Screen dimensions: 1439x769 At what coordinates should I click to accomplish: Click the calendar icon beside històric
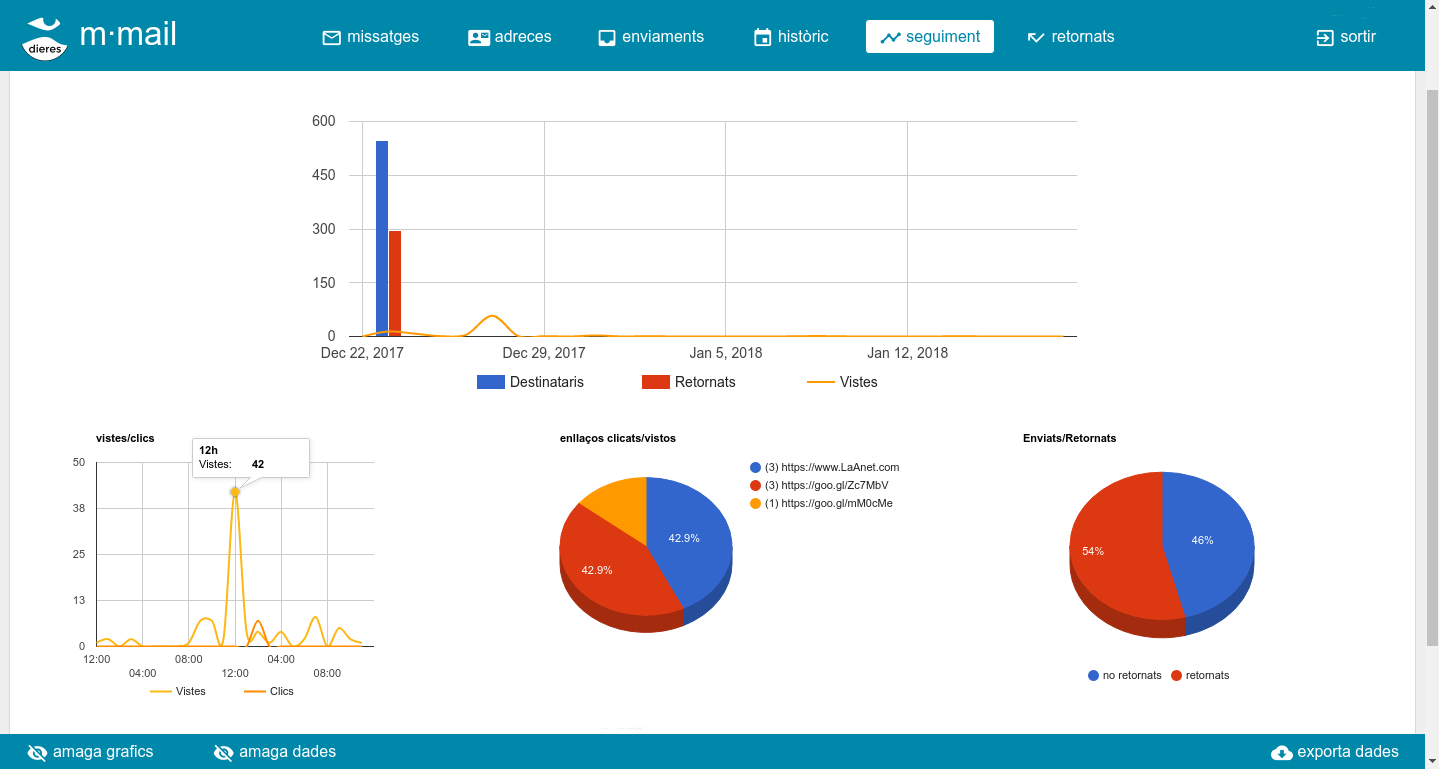pyautogui.click(x=762, y=37)
